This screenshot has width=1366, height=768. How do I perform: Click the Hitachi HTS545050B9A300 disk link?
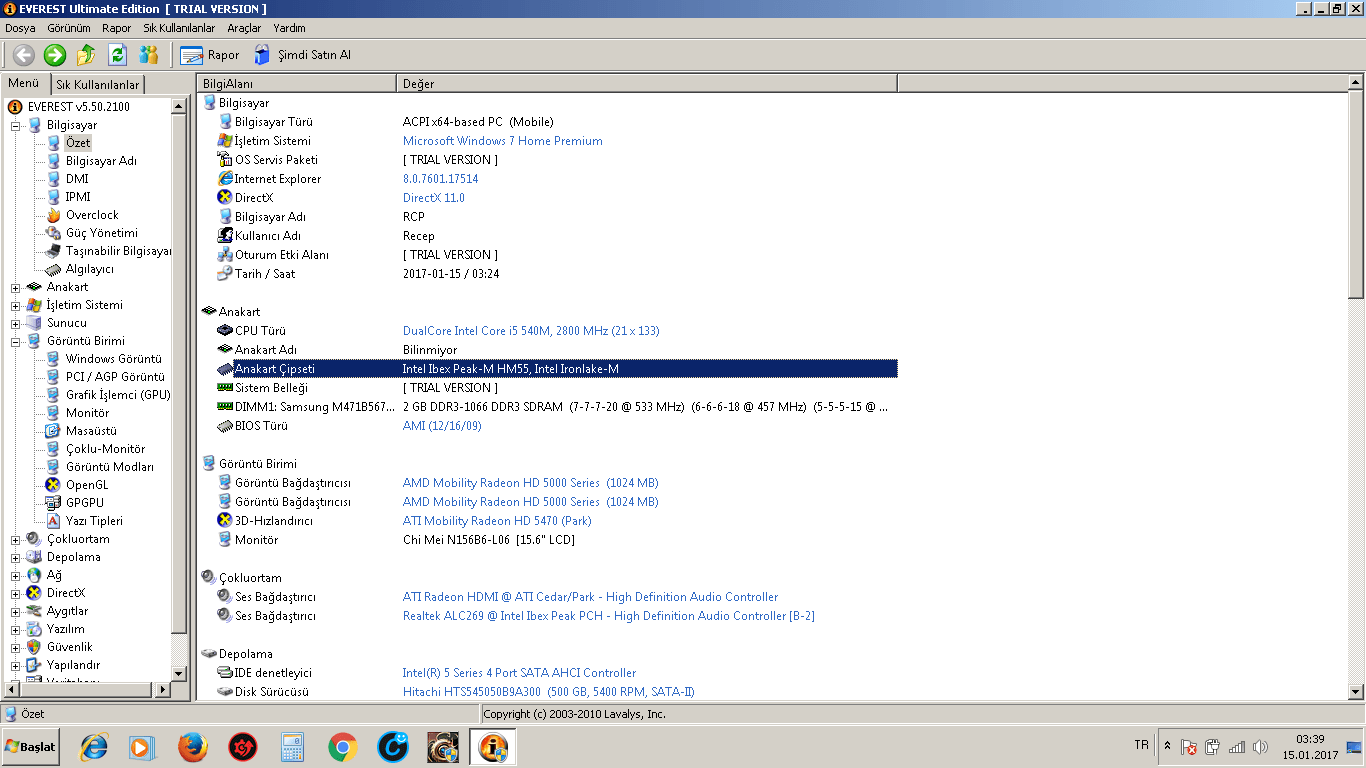point(548,692)
